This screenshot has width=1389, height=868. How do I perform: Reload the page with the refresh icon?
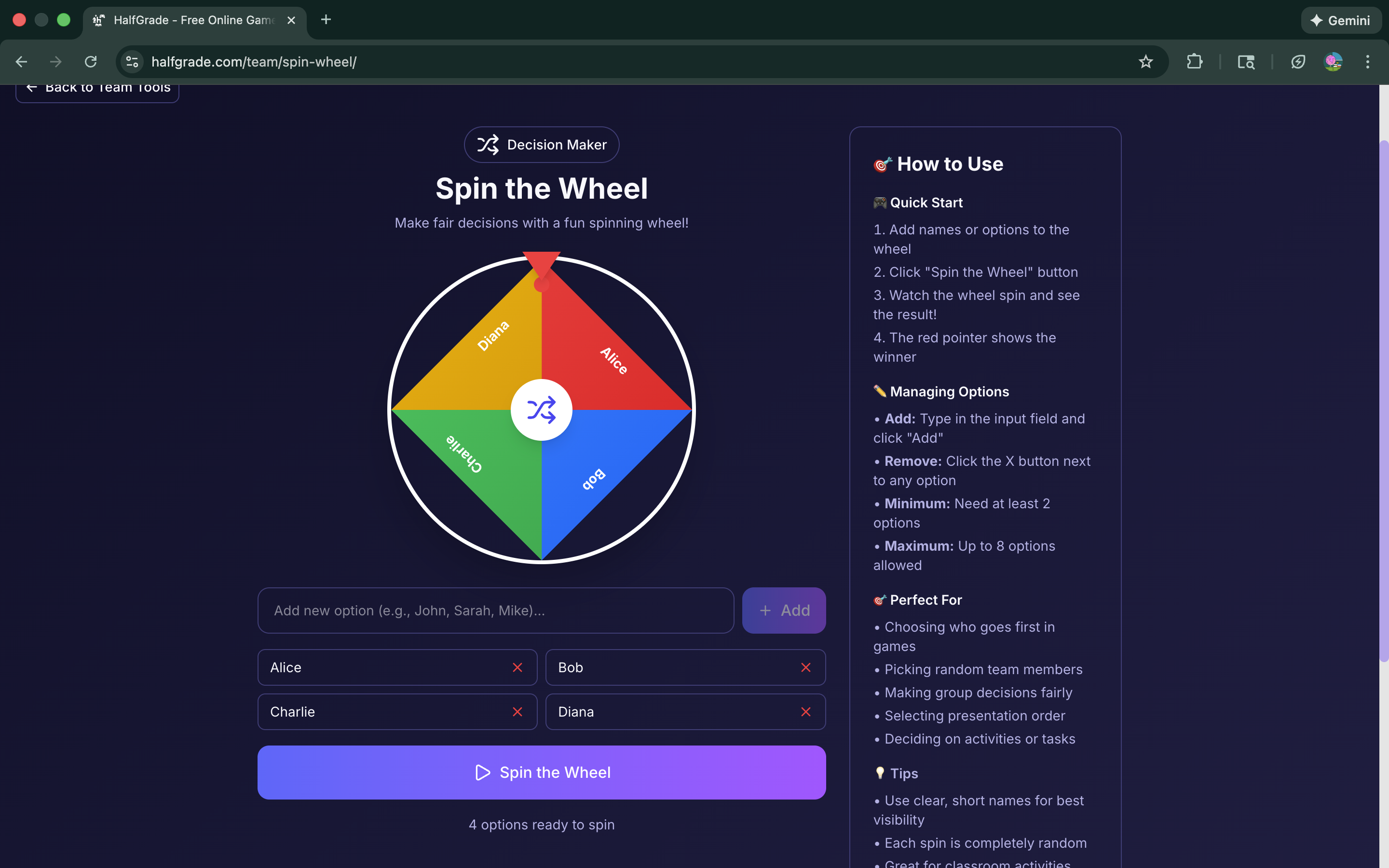(x=90, y=61)
